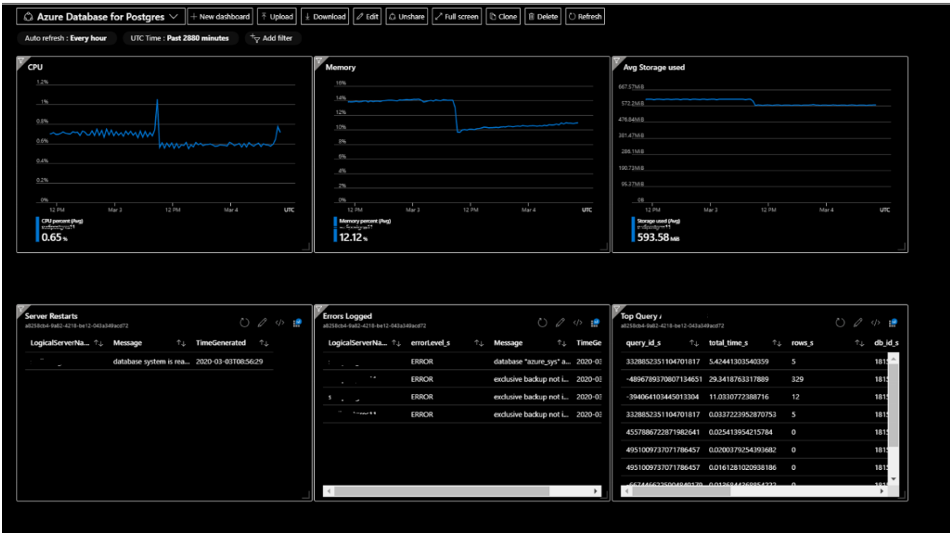Sort Server Restarts by LogicalServerNa... column arrows
The height and width of the screenshot is (534, 950).
point(98,343)
